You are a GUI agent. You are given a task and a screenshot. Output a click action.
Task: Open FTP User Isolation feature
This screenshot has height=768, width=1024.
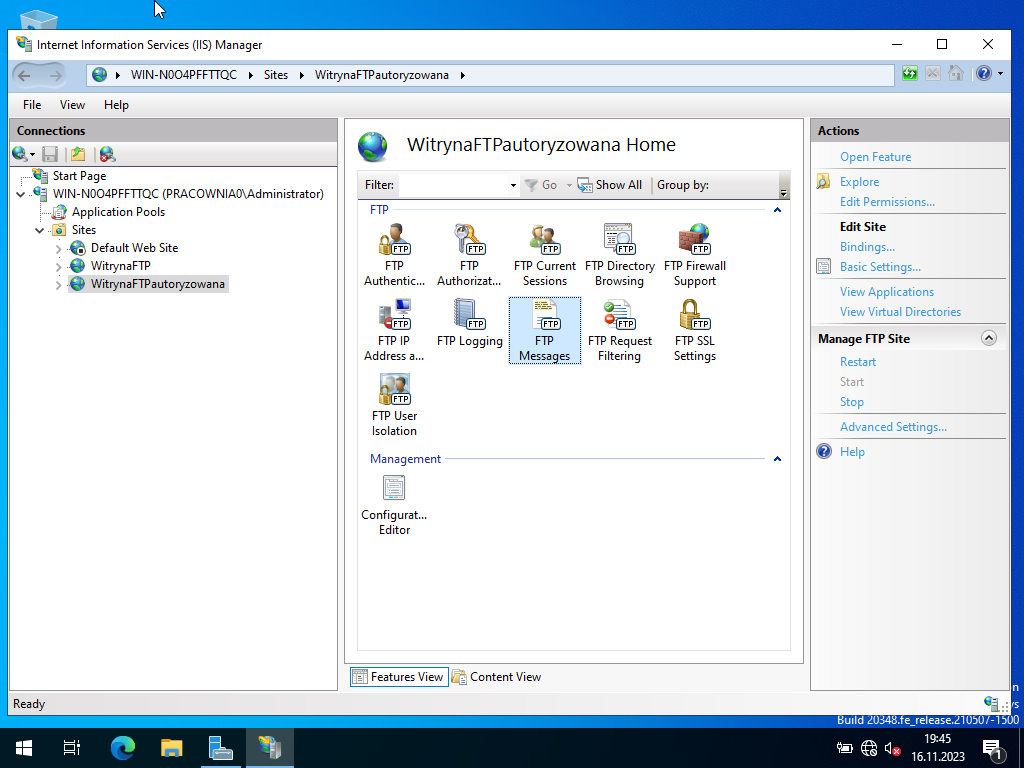tap(394, 405)
